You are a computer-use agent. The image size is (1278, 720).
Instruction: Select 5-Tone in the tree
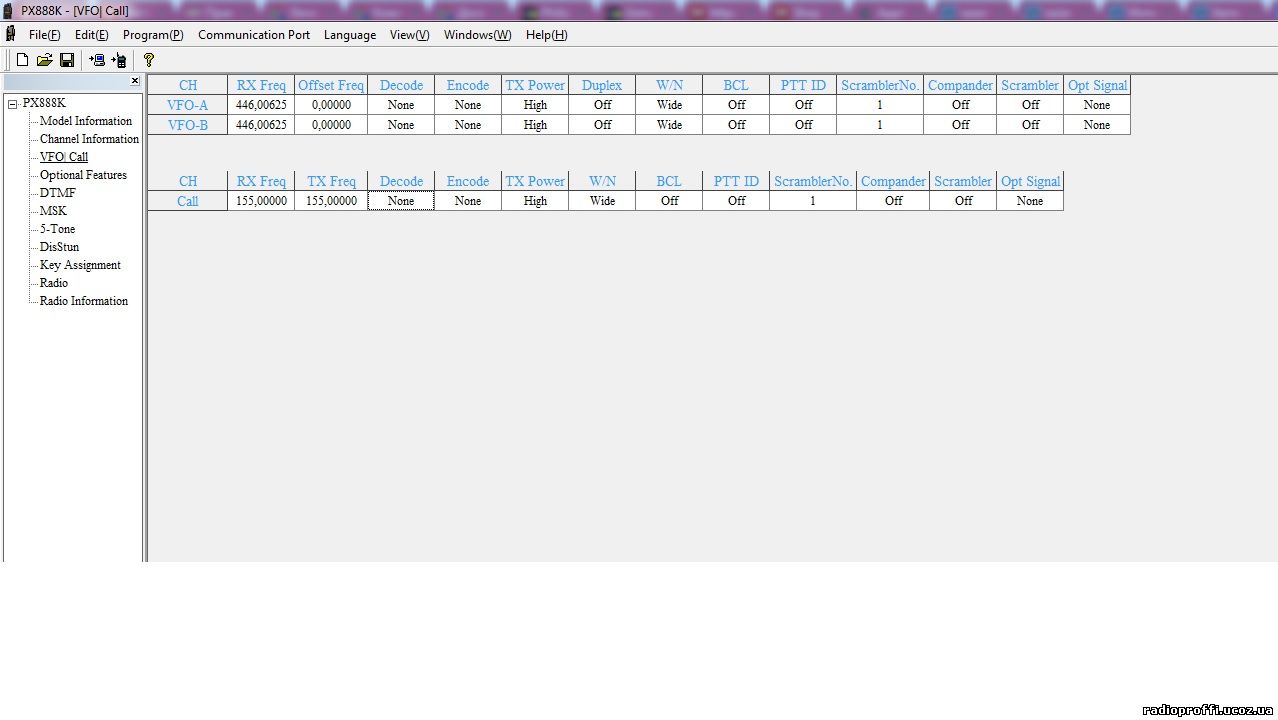click(x=57, y=229)
